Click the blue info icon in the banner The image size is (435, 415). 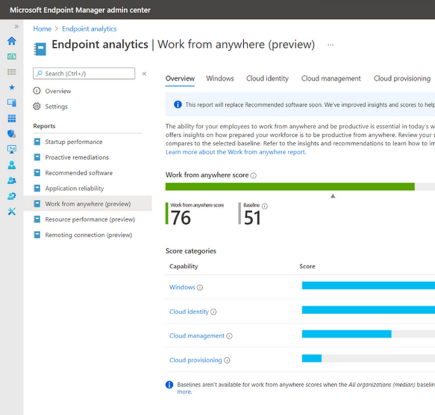tap(178, 105)
